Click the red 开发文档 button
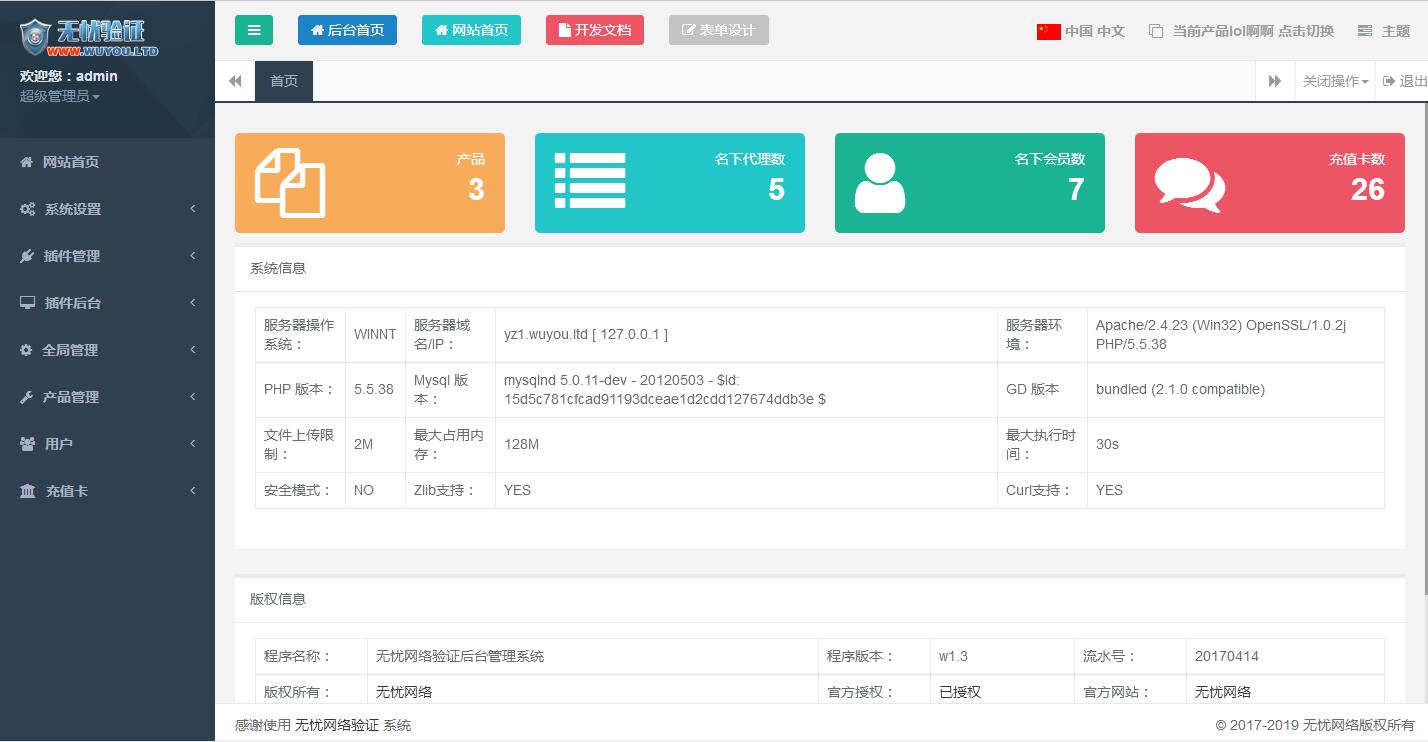 [595, 30]
